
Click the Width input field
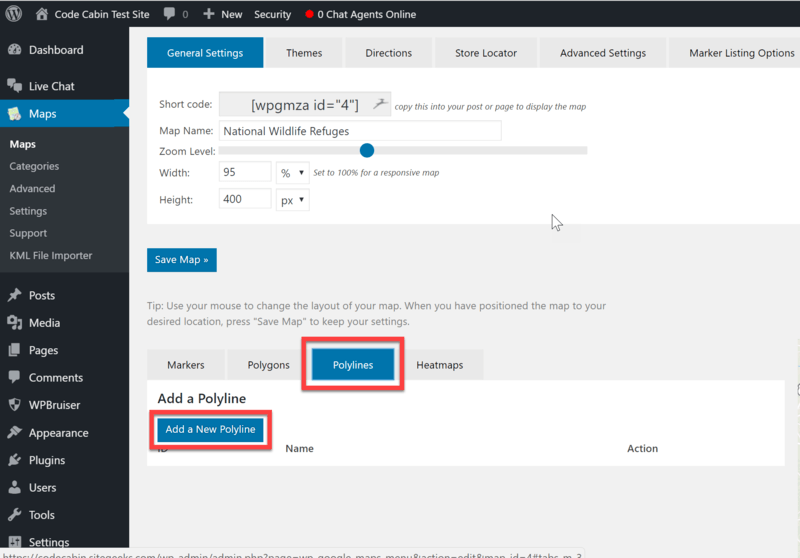click(x=245, y=172)
